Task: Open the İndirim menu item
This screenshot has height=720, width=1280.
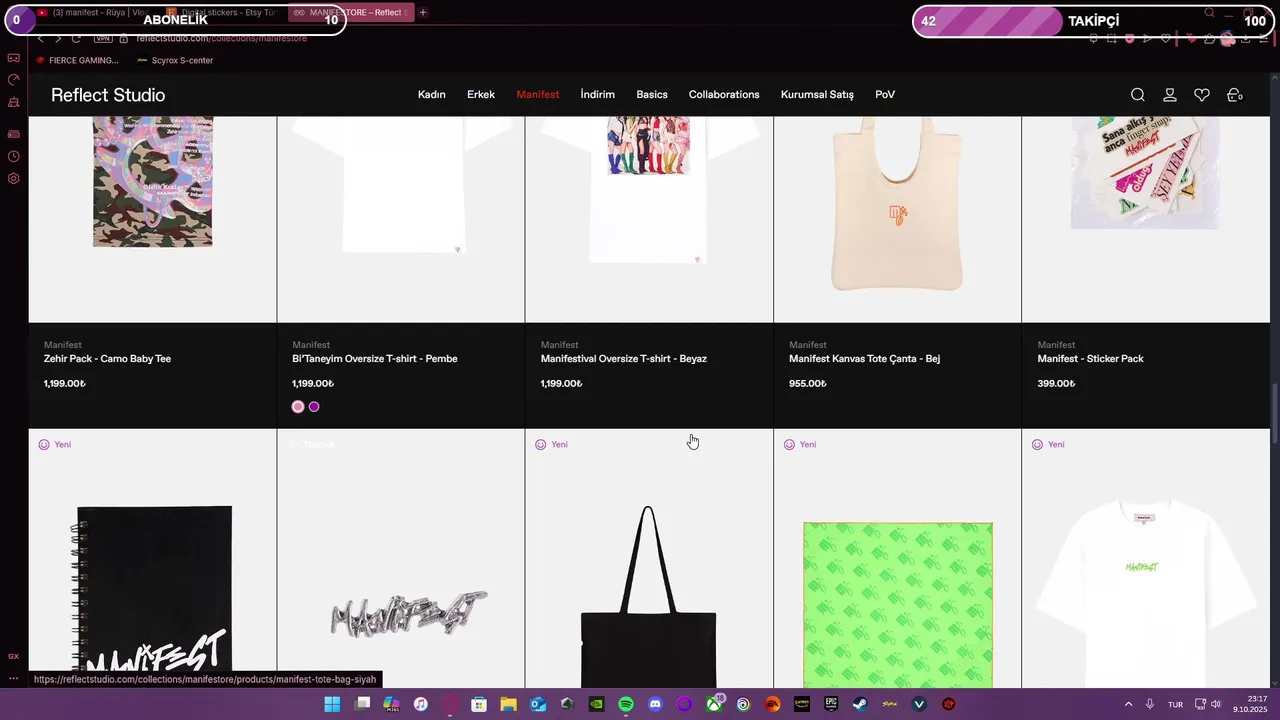Action: coord(598,95)
